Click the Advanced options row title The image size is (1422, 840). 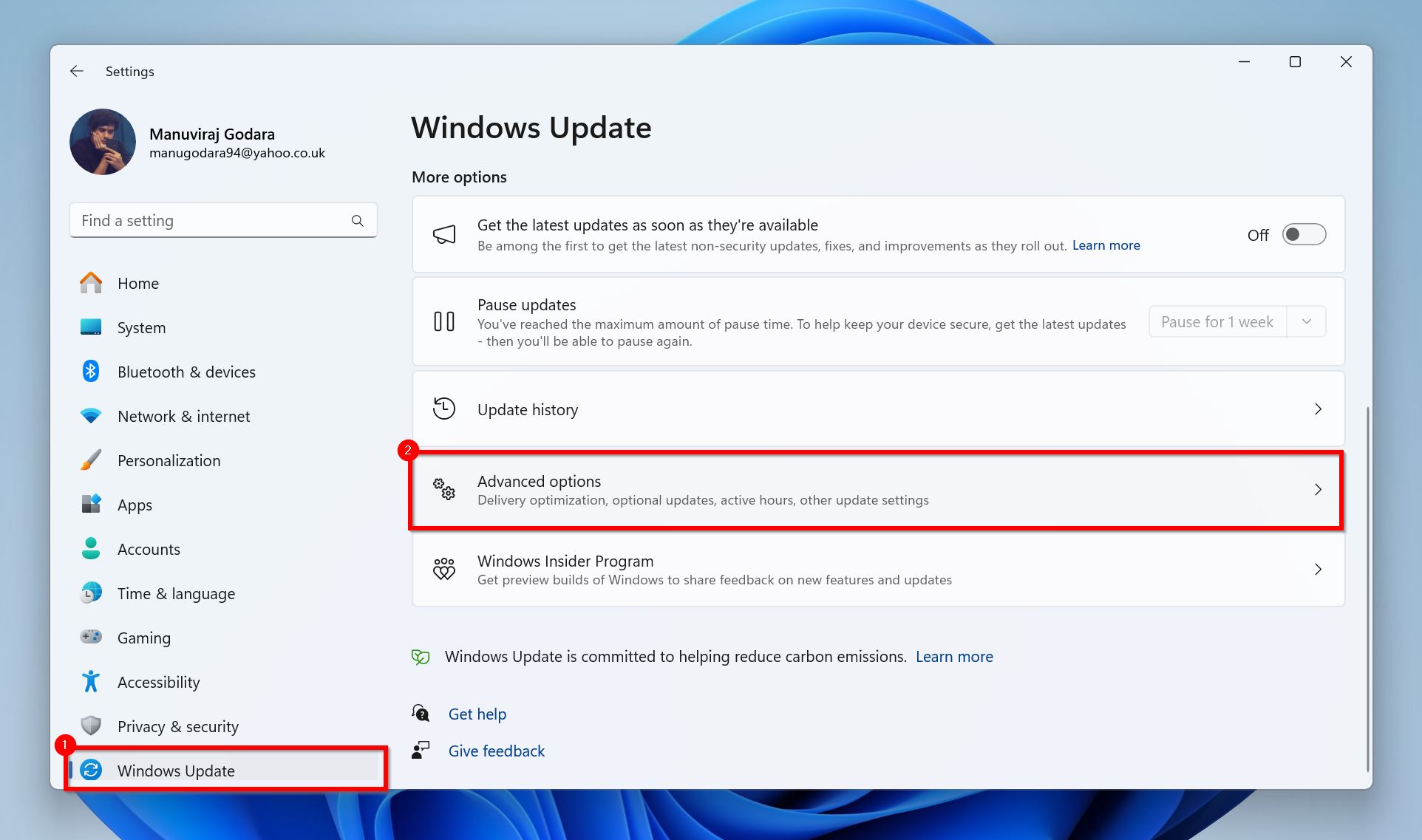539,481
